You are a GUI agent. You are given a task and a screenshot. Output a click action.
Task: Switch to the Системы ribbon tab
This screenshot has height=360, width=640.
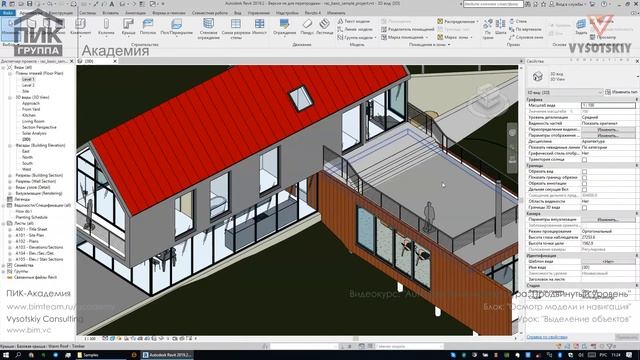point(88,13)
